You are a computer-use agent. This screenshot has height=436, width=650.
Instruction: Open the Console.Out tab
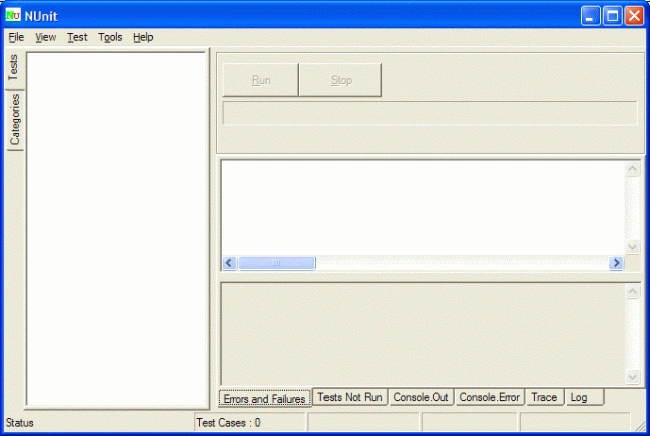[x=421, y=397]
